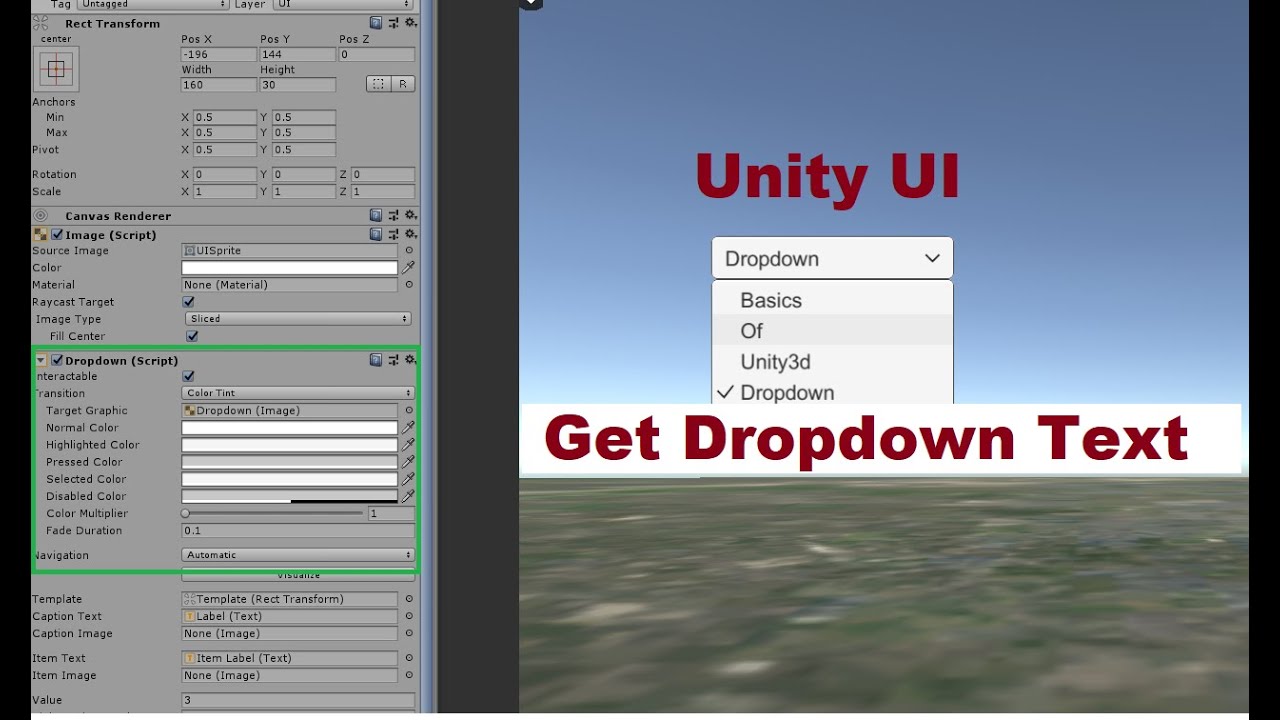Open the Image (Script) gear settings menu
The image size is (1280, 720).
coord(410,235)
